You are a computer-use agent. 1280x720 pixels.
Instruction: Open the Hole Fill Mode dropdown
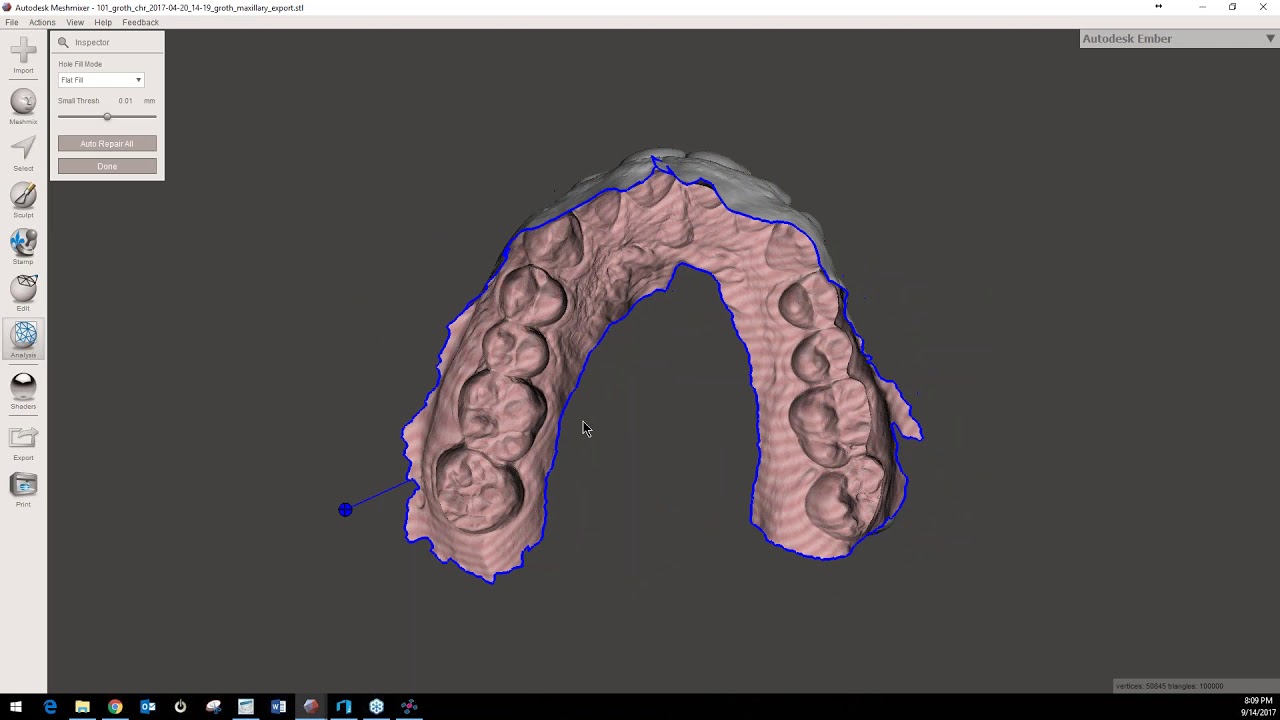[101, 80]
